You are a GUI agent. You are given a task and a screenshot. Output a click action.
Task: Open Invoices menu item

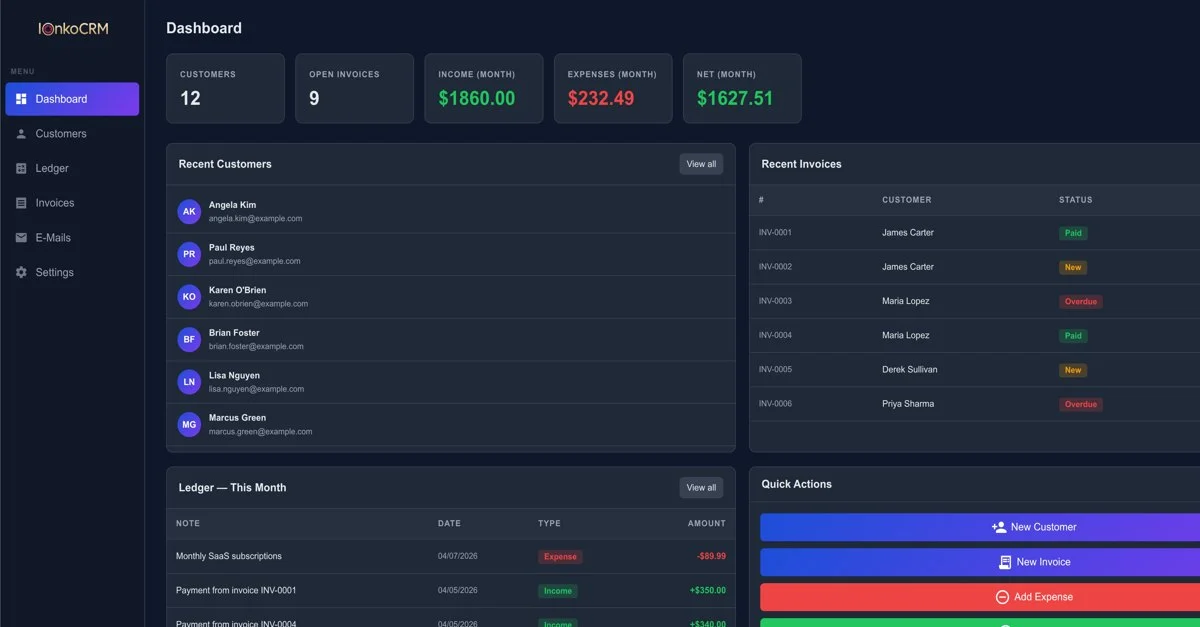[72, 203]
